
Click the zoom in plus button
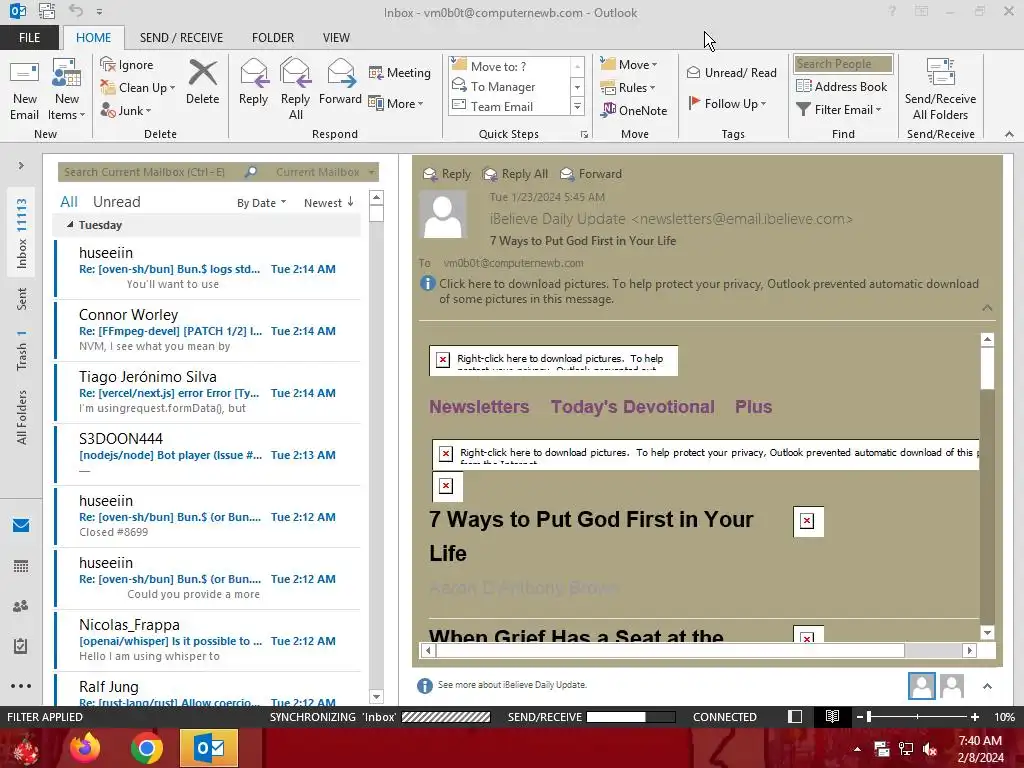point(975,716)
